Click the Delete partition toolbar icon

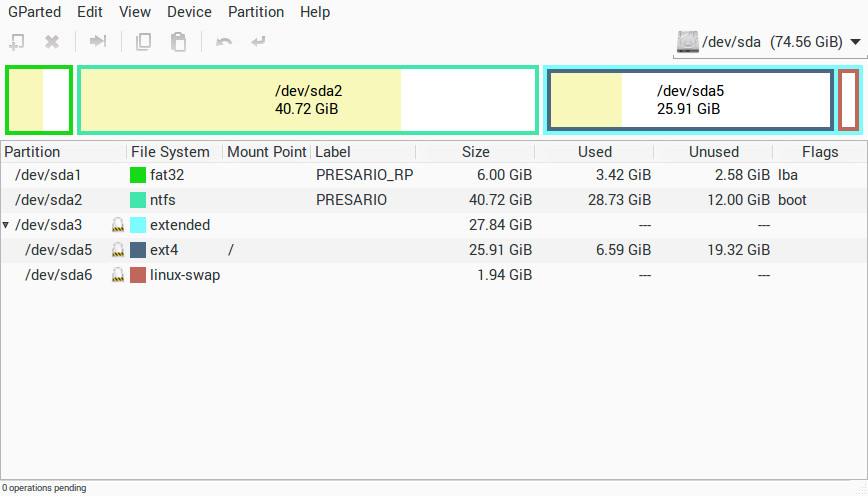[52, 42]
